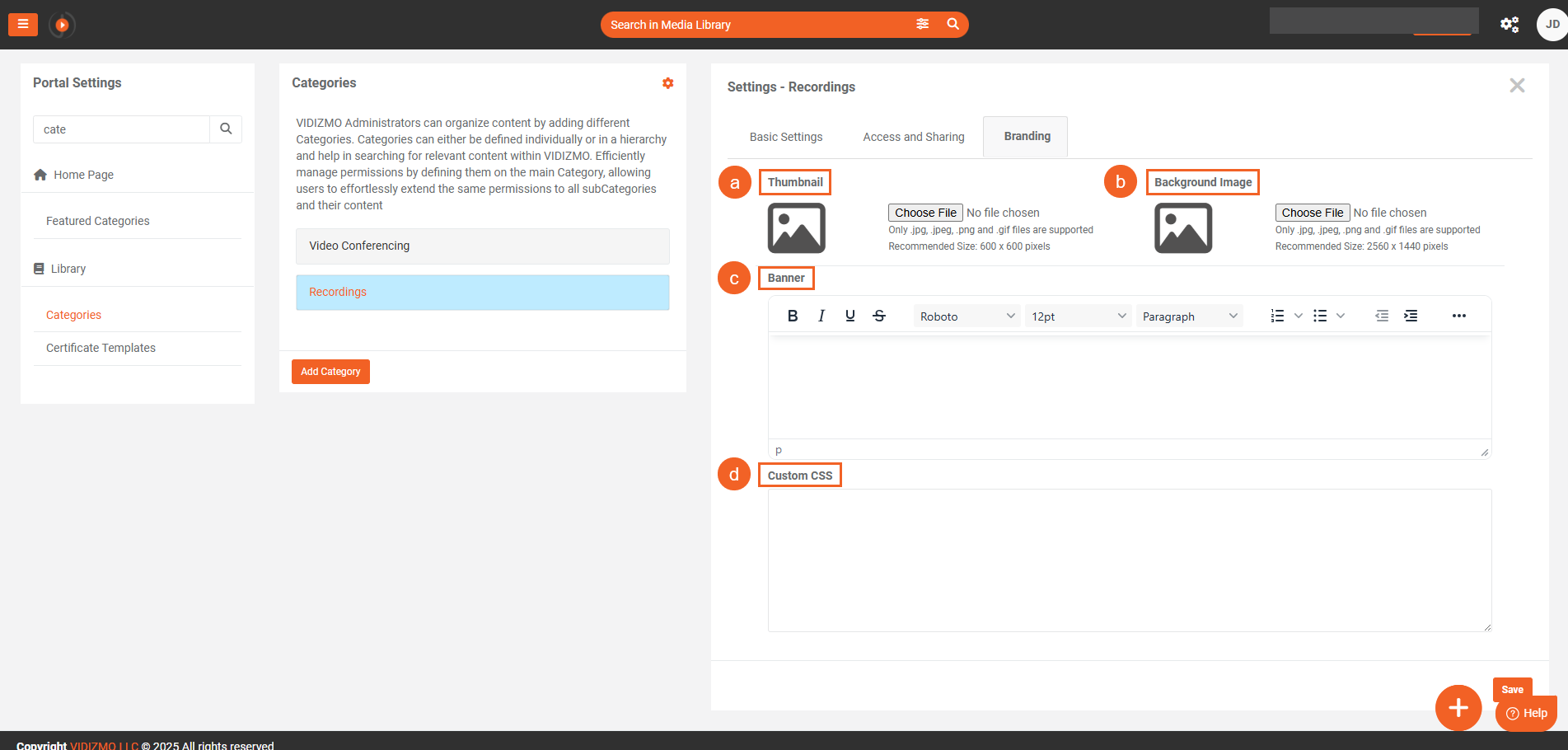Click inside the Custom CSS text area
1568x750 pixels.
point(1129,560)
